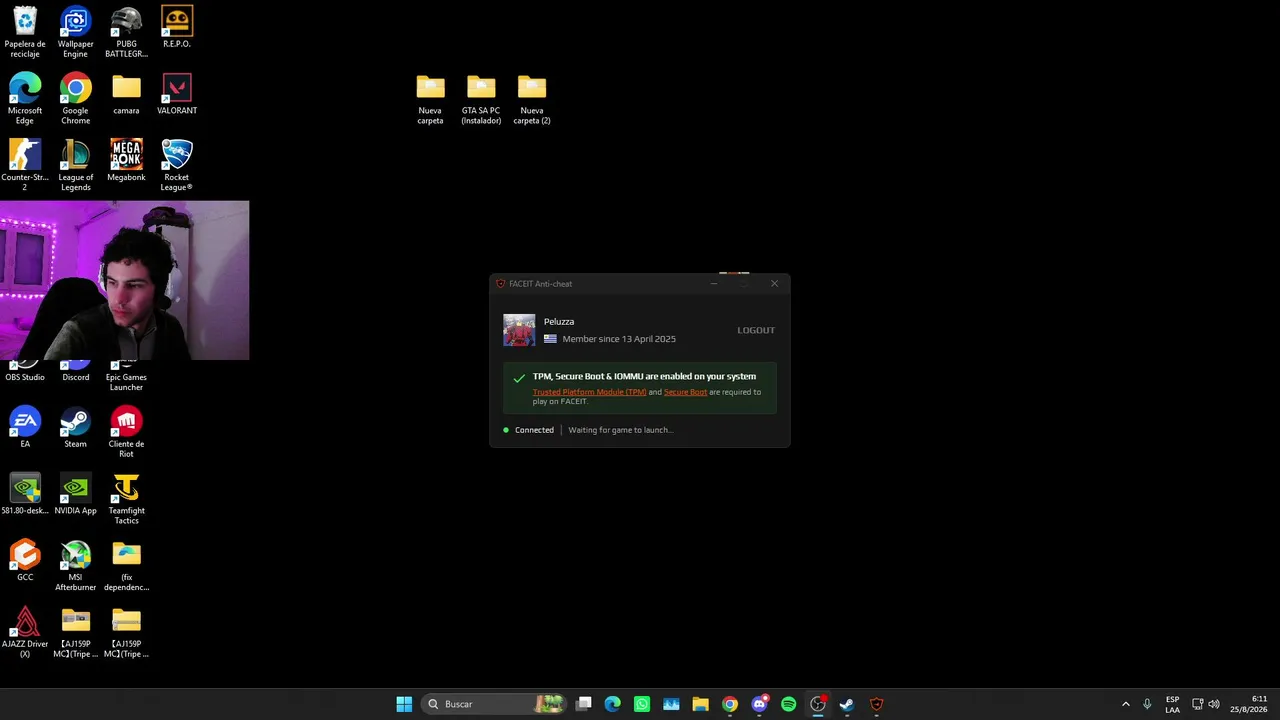The image size is (1280, 720).
Task: Log out of the FACEIT Anti-cheat account
Action: pyautogui.click(x=756, y=330)
